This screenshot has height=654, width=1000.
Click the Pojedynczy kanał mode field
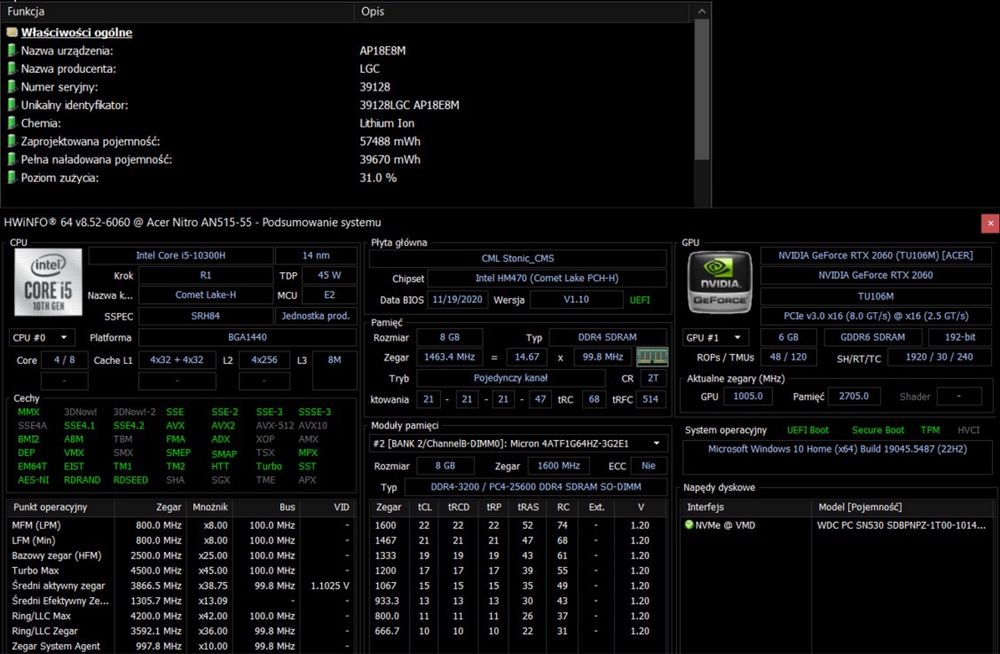[x=511, y=378]
